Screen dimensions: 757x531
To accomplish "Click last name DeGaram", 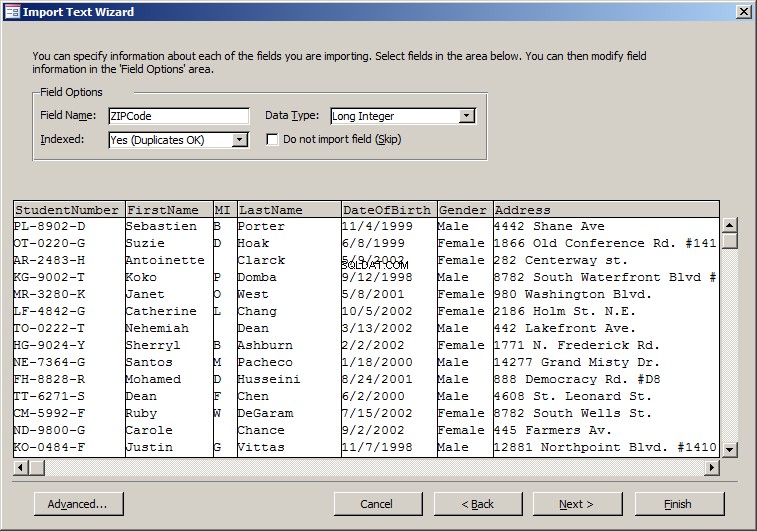I will 265,413.
